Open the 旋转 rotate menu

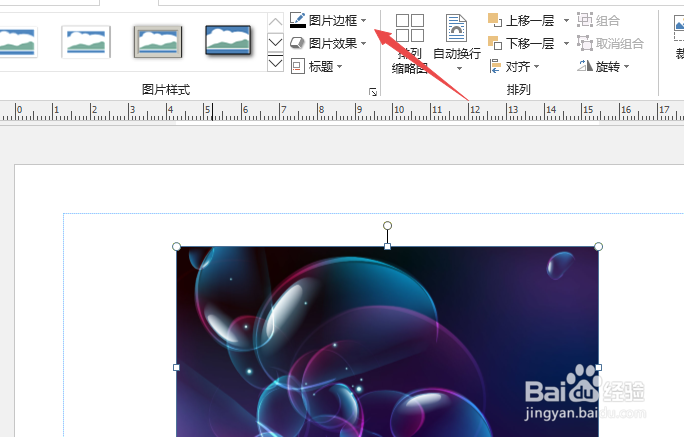tap(603, 66)
